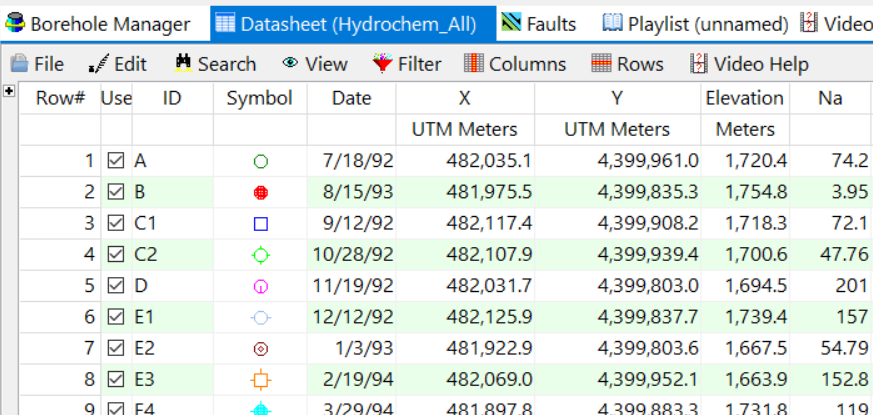Click the Elevation column header
Image resolution: width=873 pixels, height=415 pixels.
[x=744, y=98]
